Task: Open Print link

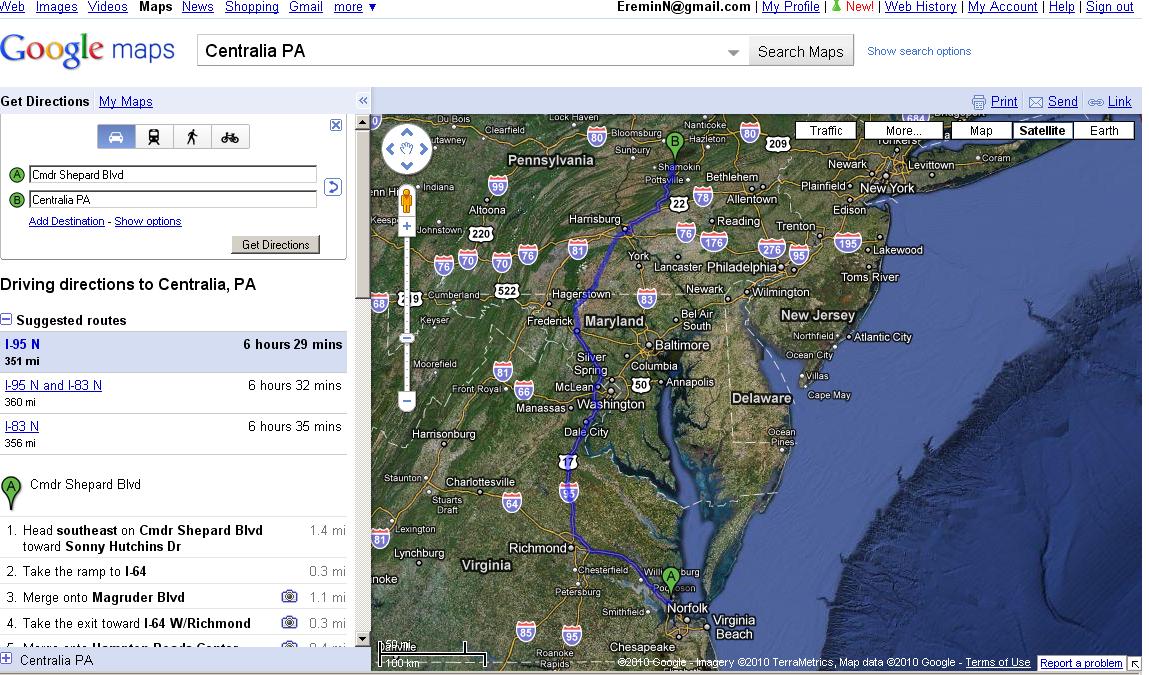Action: (1004, 101)
